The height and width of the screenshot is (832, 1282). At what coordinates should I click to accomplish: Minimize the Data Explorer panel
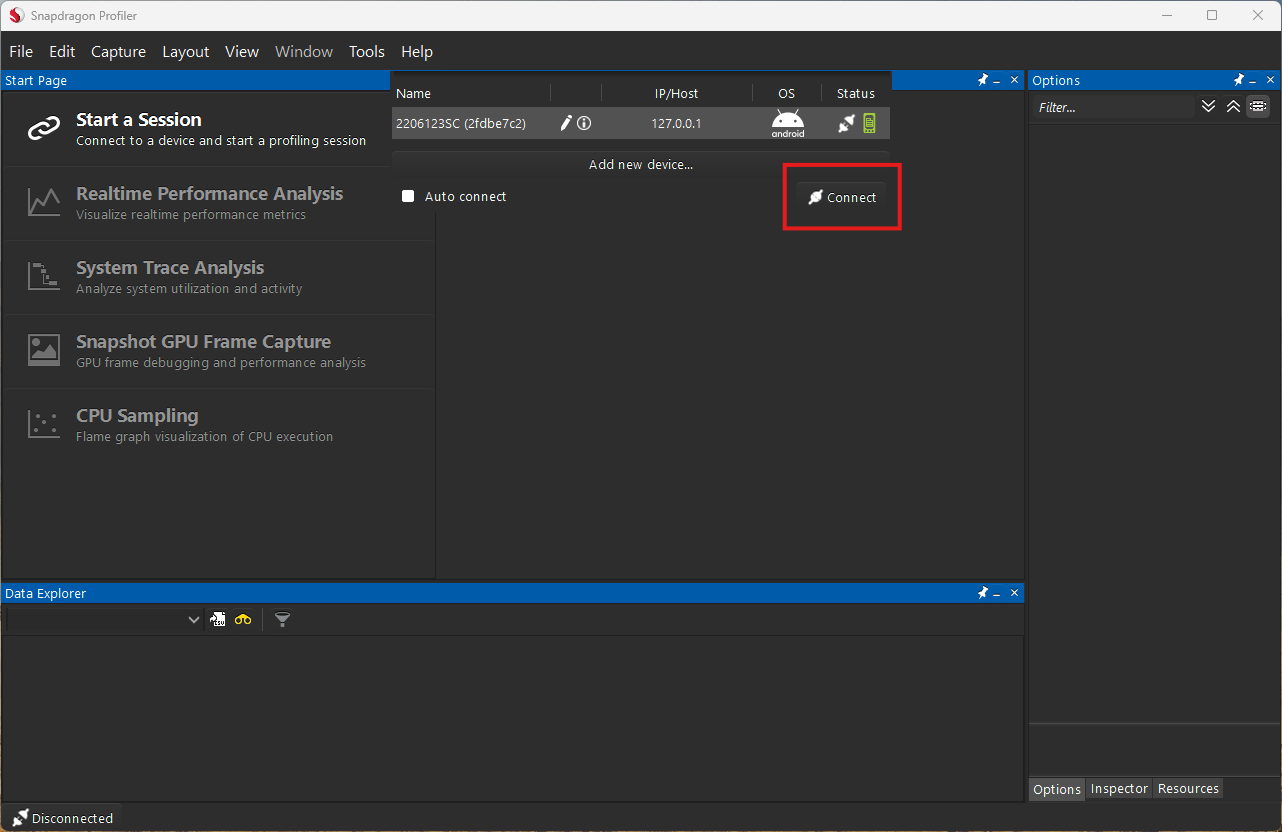click(998, 594)
